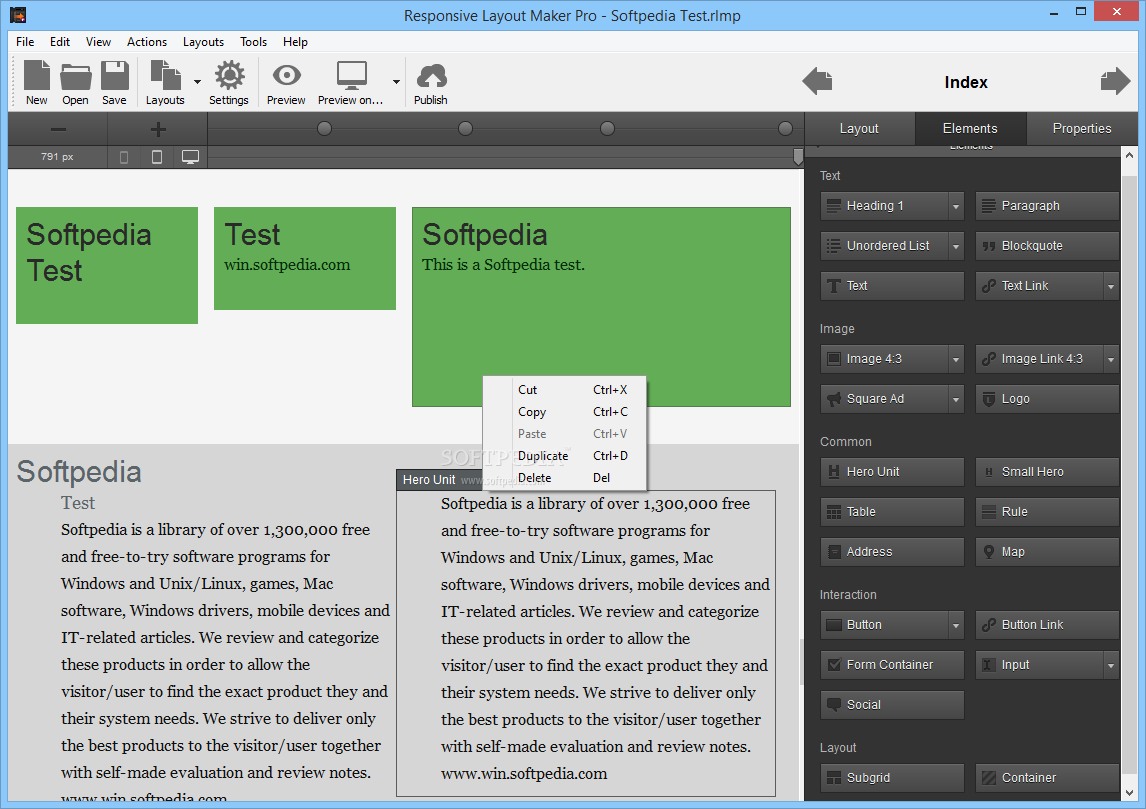Image resolution: width=1146 pixels, height=809 pixels.
Task: Choose Copy from context menu
Action: [564, 412]
